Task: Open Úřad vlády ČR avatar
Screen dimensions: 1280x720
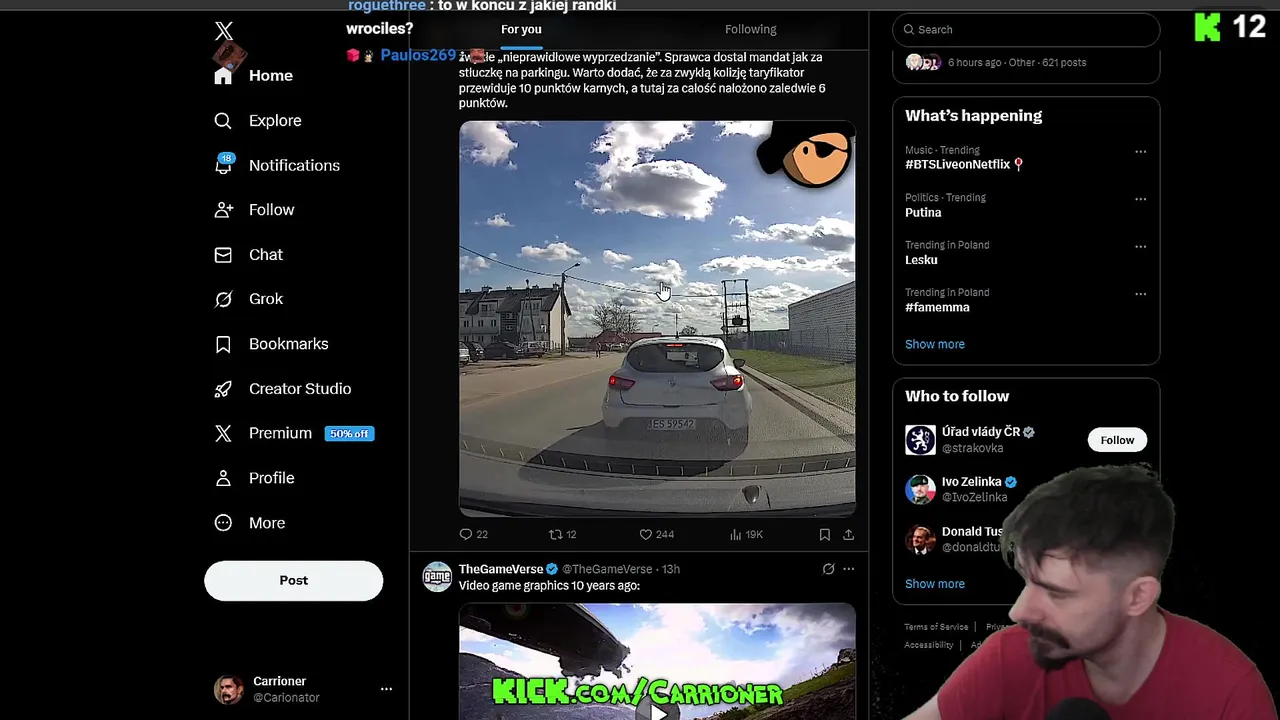Action: tap(920, 440)
